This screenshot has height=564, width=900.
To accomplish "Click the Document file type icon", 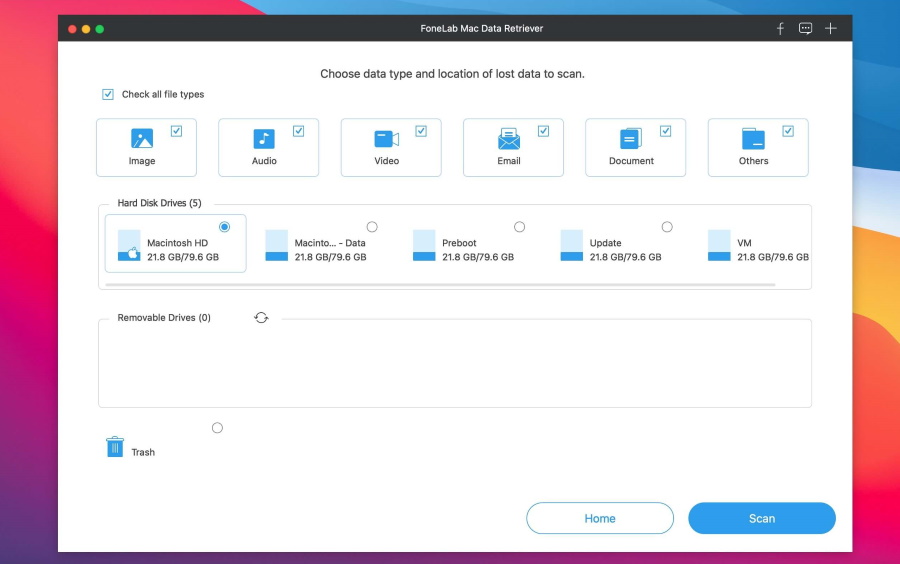I will (x=630, y=139).
